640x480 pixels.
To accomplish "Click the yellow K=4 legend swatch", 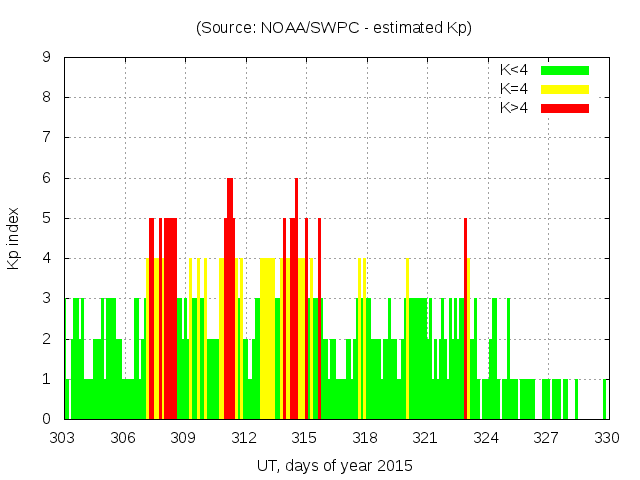I will coord(565,89).
